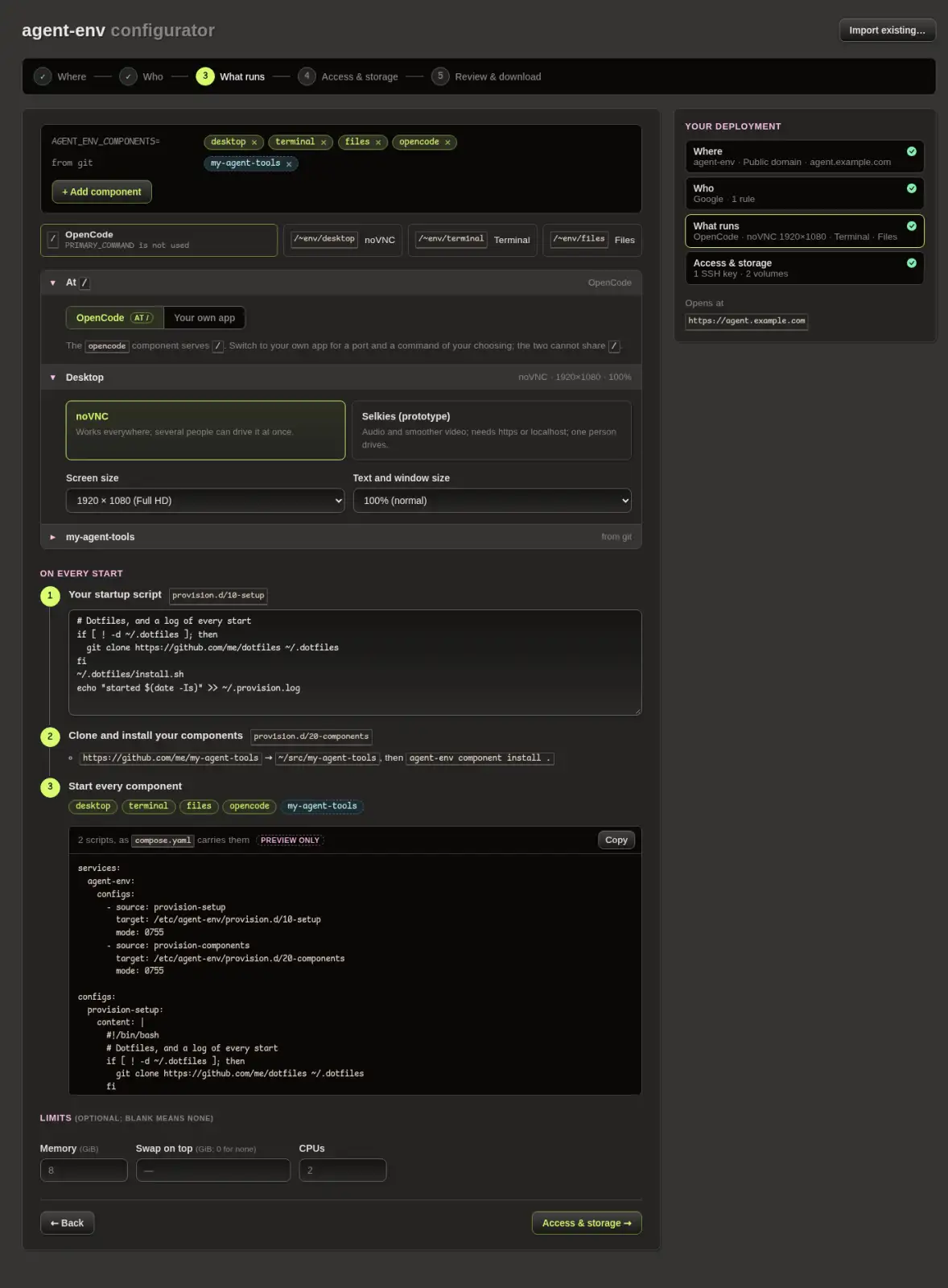
Task: Click the highlighted step 3 circle in the stepper
Action: tap(205, 76)
